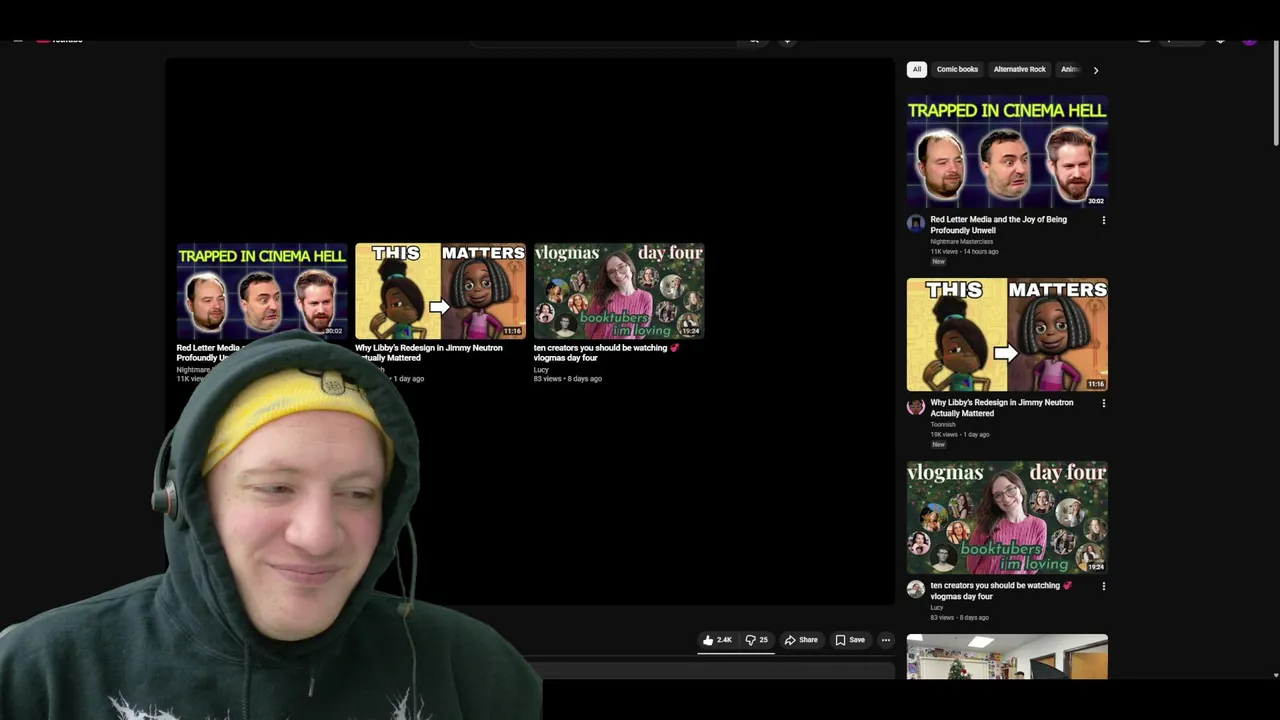Open the Share dialog

click(x=801, y=640)
